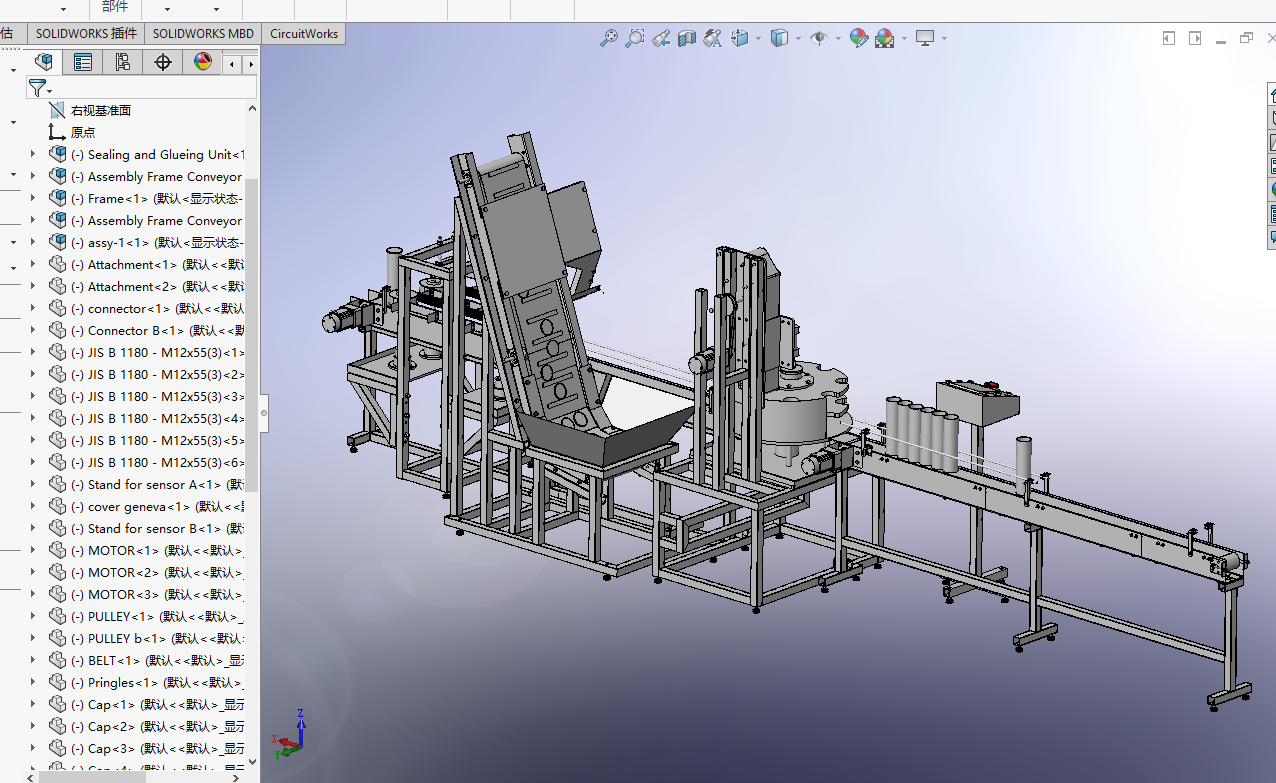Click the Apply Scene icon
Image resolution: width=1276 pixels, height=783 pixels.
click(x=884, y=38)
